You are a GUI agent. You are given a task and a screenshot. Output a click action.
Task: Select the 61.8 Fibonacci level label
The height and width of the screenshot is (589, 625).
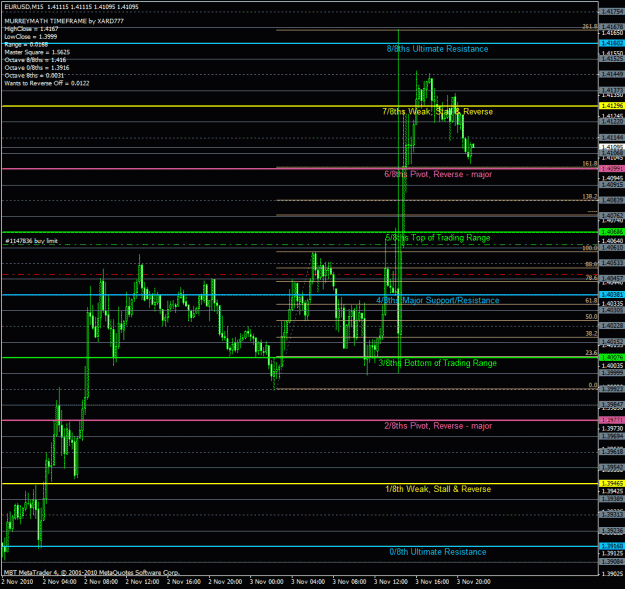pos(591,301)
